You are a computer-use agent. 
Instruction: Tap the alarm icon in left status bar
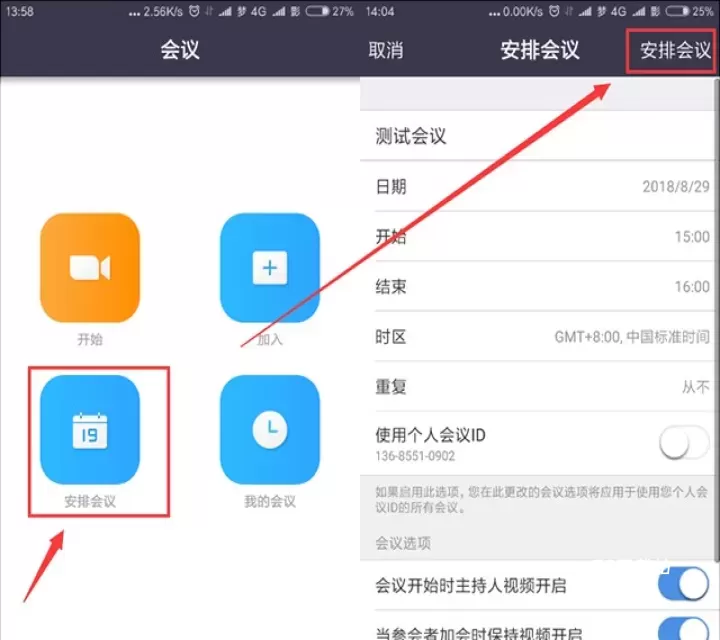194,11
